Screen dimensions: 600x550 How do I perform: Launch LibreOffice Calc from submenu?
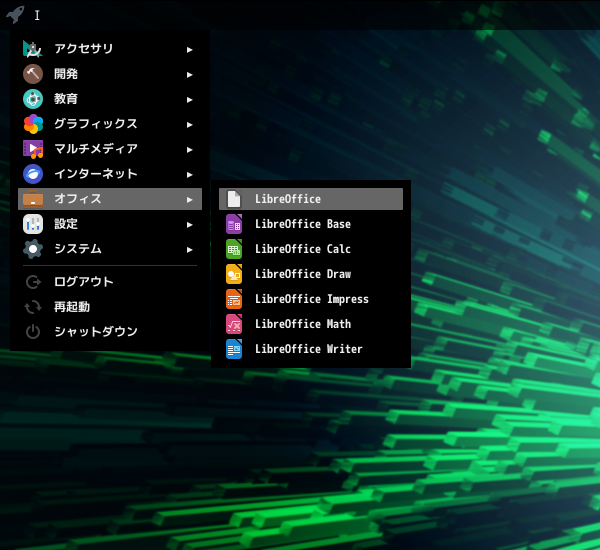coord(311,249)
